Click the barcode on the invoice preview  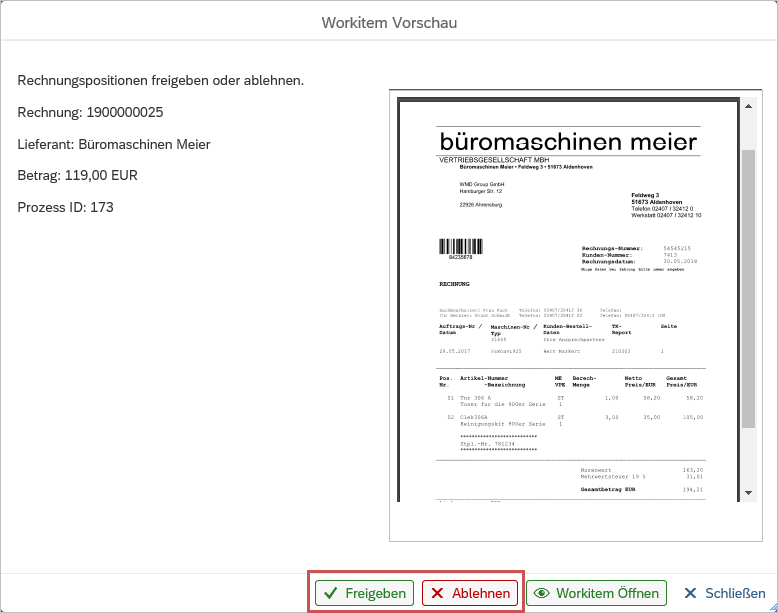pos(460,247)
